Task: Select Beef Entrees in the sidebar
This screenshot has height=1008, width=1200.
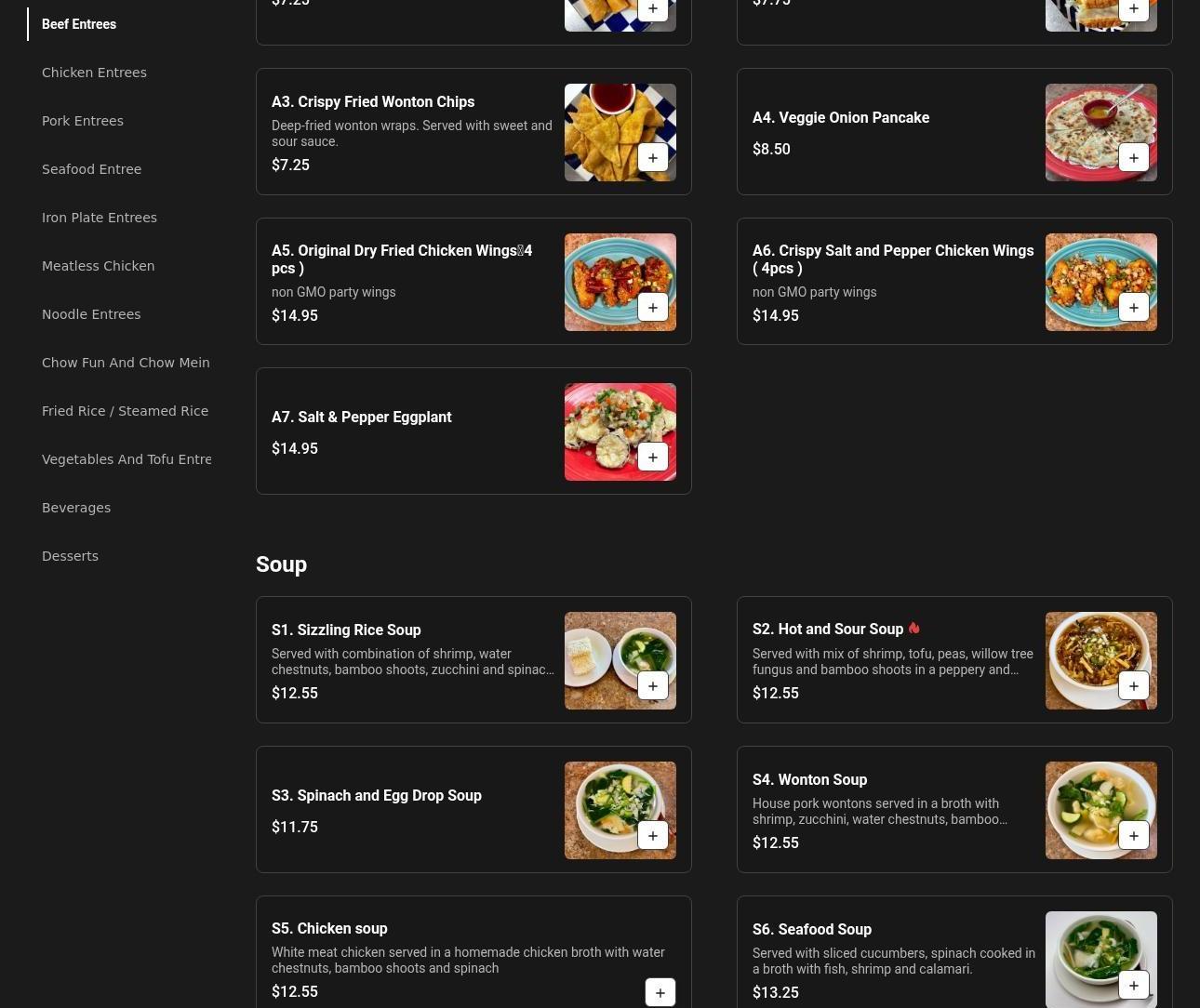Action: coord(79,24)
